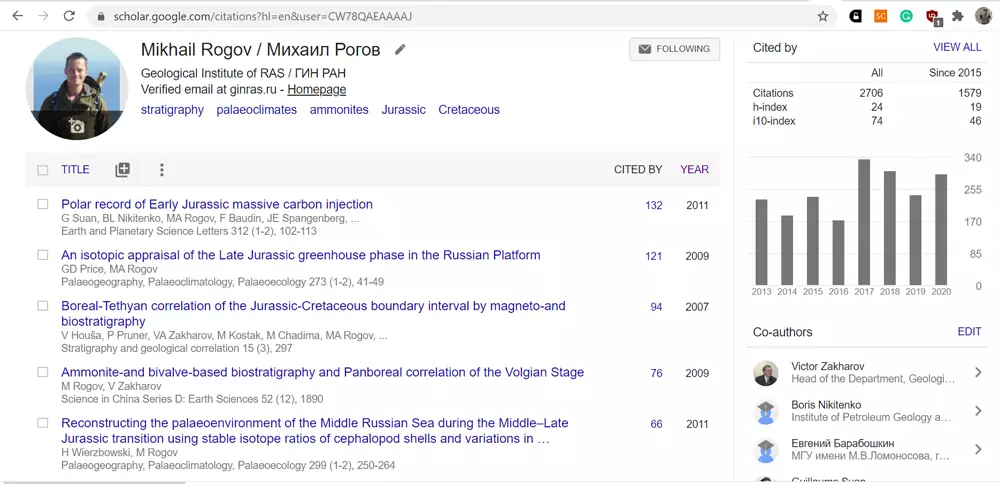The width and height of the screenshot is (1000, 484).
Task: Click the Jurassic interest tag
Action: coord(403,110)
